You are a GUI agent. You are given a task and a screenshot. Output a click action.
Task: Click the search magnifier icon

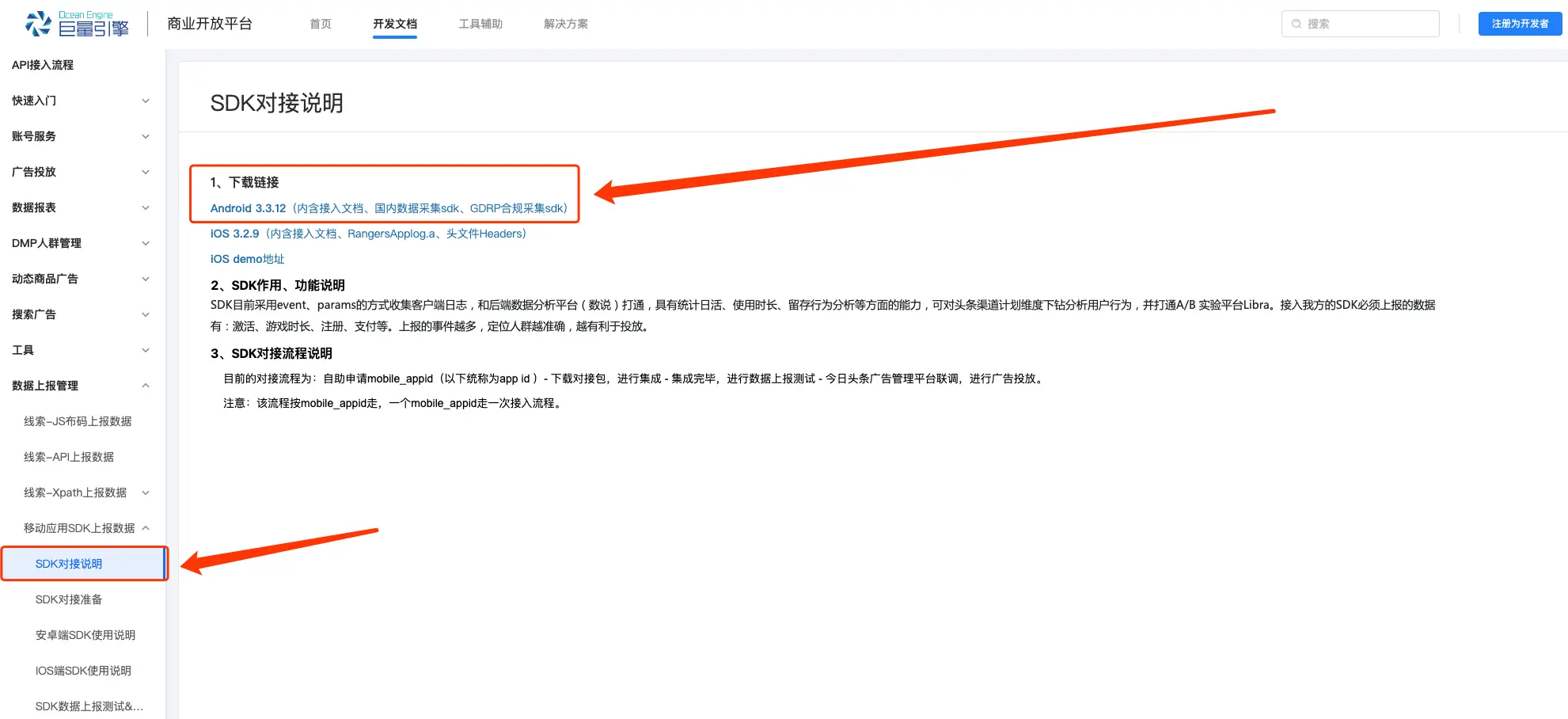click(1296, 24)
